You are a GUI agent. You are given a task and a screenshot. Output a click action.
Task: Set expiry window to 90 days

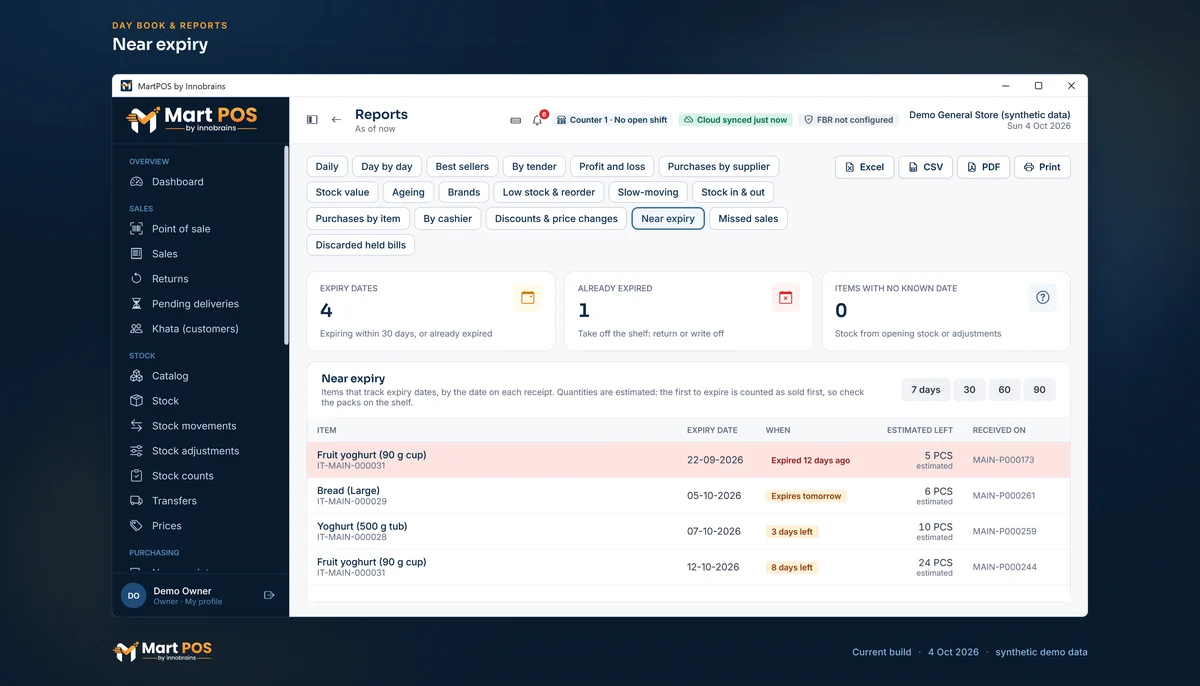[x=1039, y=390]
